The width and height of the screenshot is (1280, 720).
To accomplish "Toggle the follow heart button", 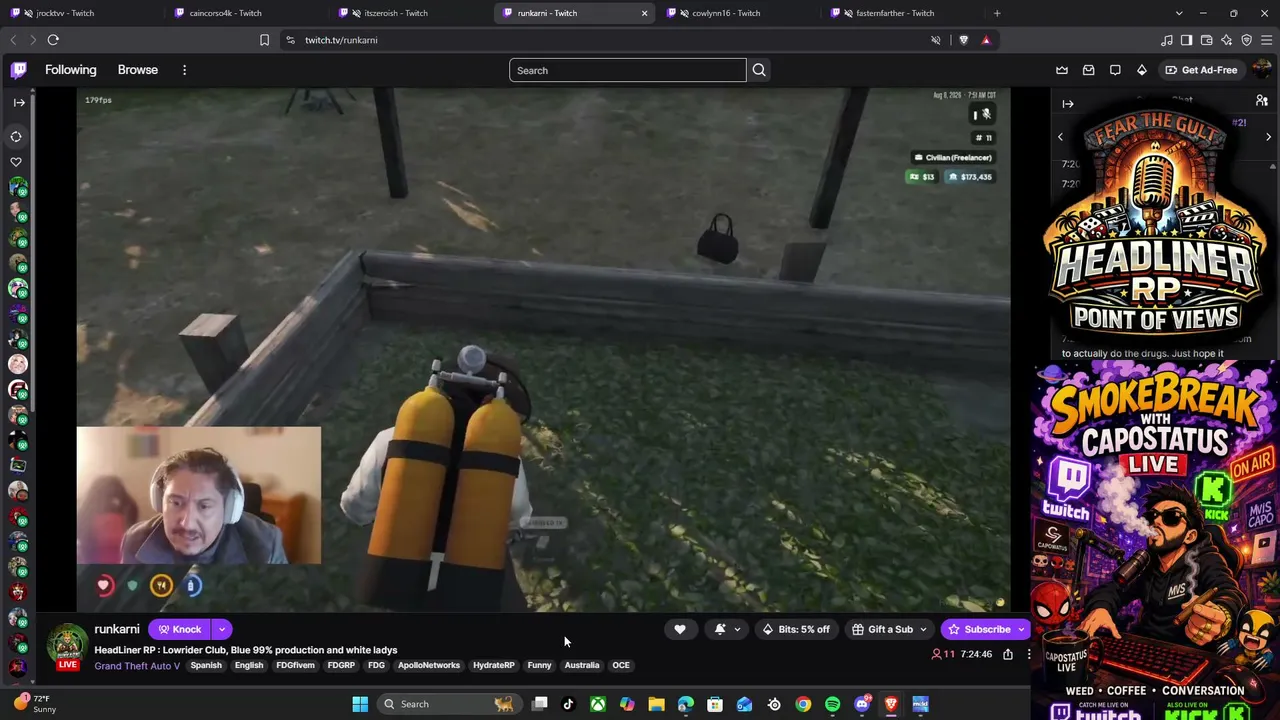I will point(680,629).
